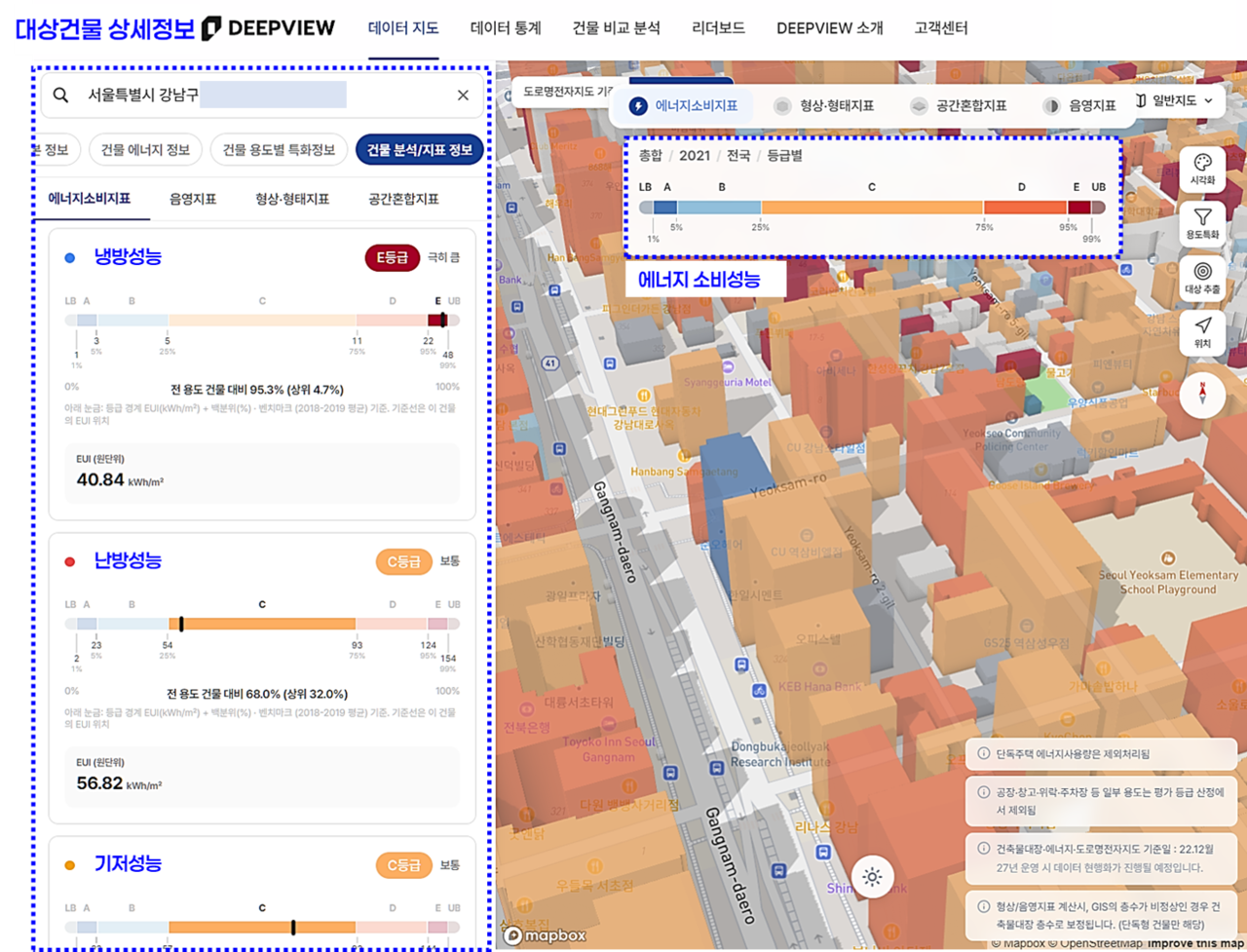Clear the address search field
The height and width of the screenshot is (952, 1247).
[x=463, y=95]
